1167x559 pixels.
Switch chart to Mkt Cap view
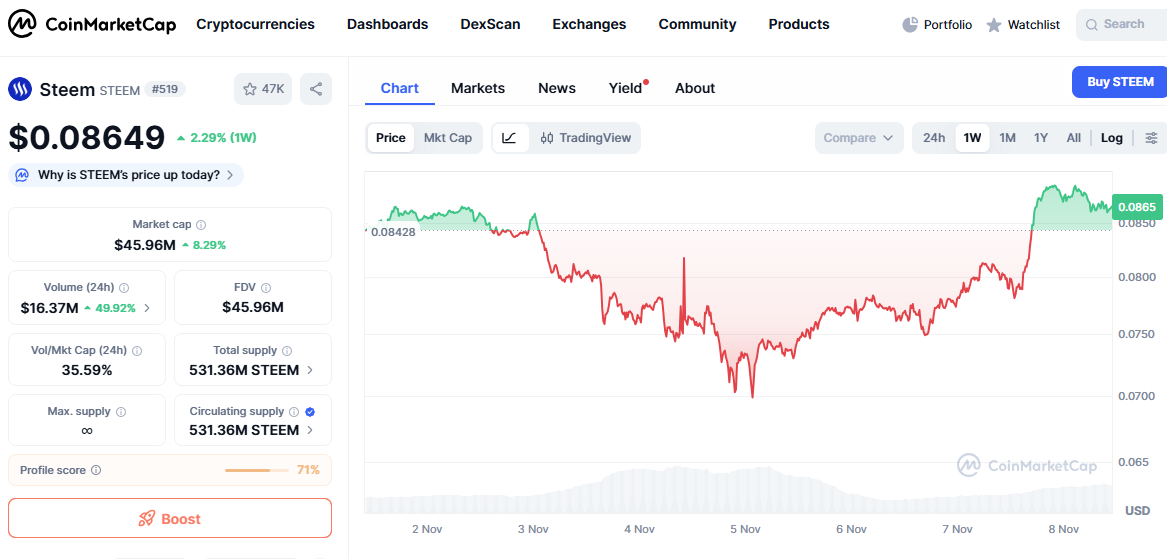(448, 138)
